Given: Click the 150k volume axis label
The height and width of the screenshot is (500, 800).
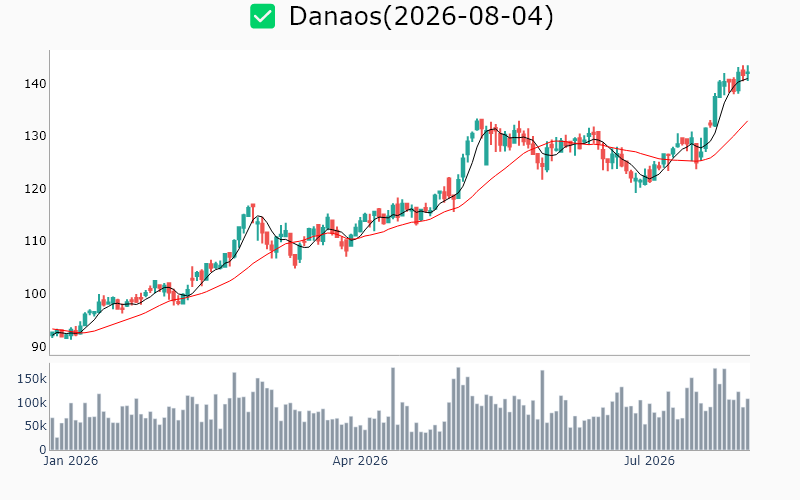Looking at the screenshot, I should (32, 379).
